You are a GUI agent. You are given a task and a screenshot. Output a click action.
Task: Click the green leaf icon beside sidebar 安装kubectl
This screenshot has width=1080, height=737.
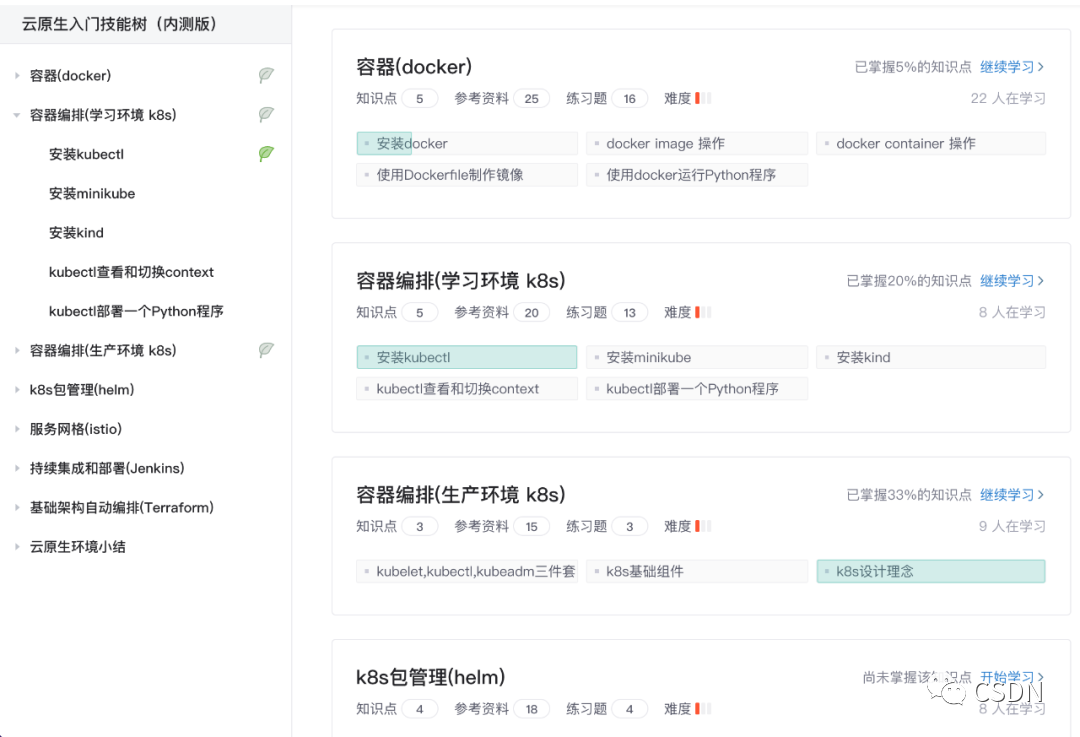tap(266, 154)
